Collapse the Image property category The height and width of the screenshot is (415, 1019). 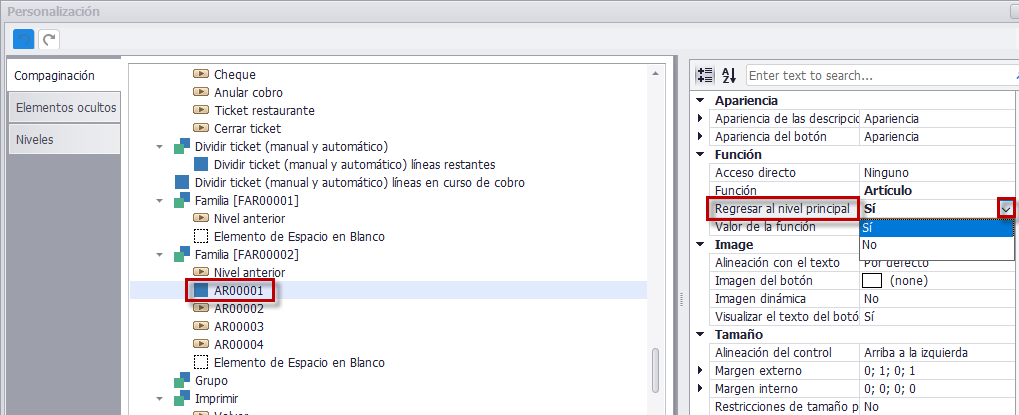pyautogui.click(x=700, y=245)
